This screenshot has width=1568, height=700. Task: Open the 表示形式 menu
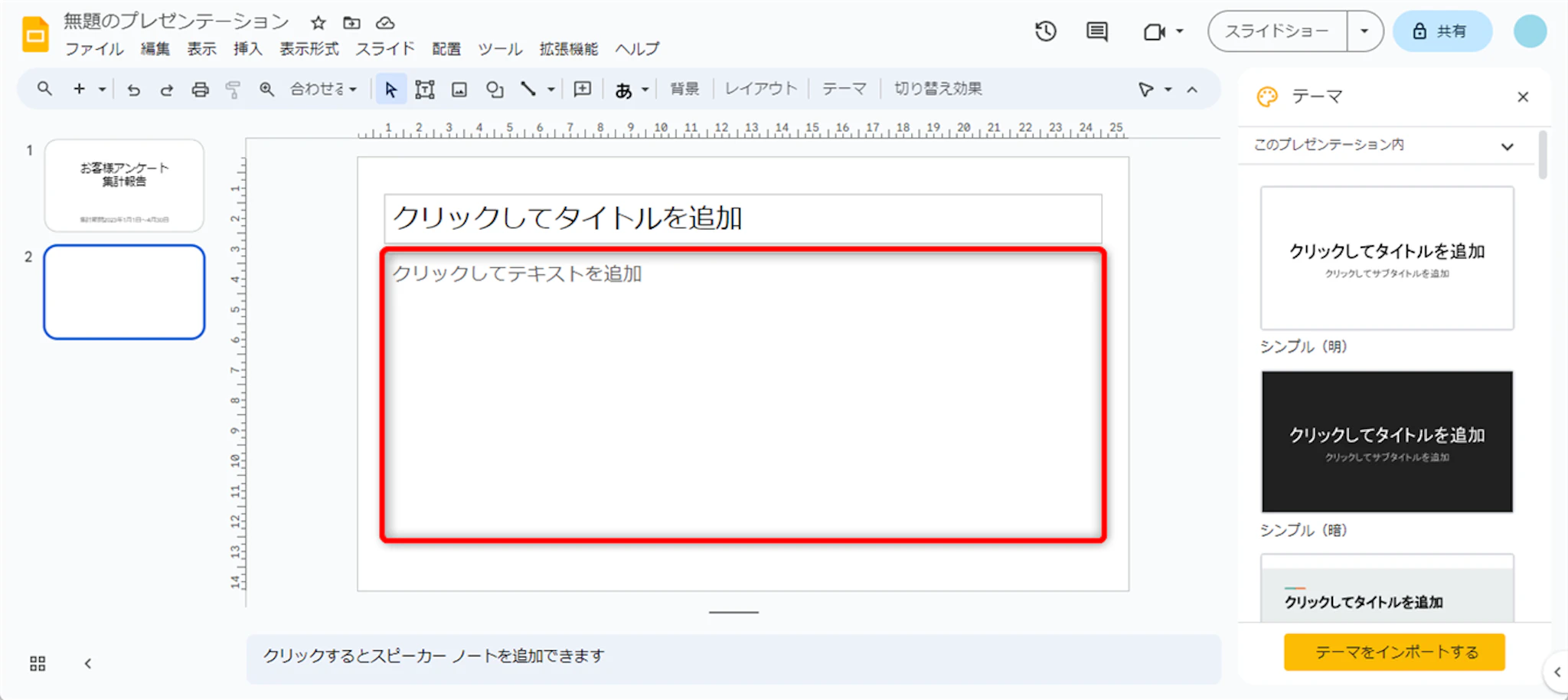coord(309,49)
